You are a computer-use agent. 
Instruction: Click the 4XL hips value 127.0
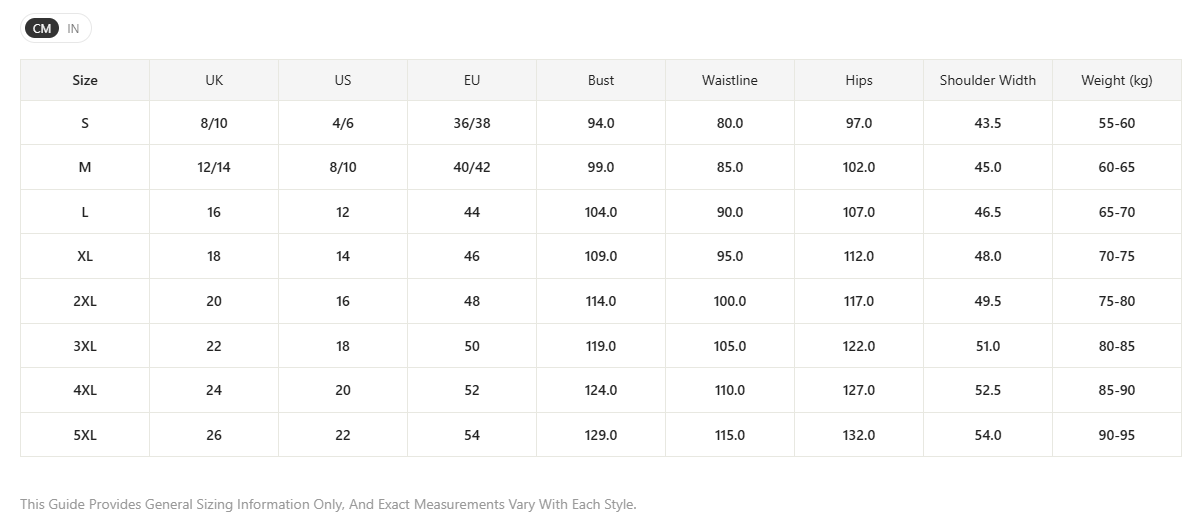point(859,390)
